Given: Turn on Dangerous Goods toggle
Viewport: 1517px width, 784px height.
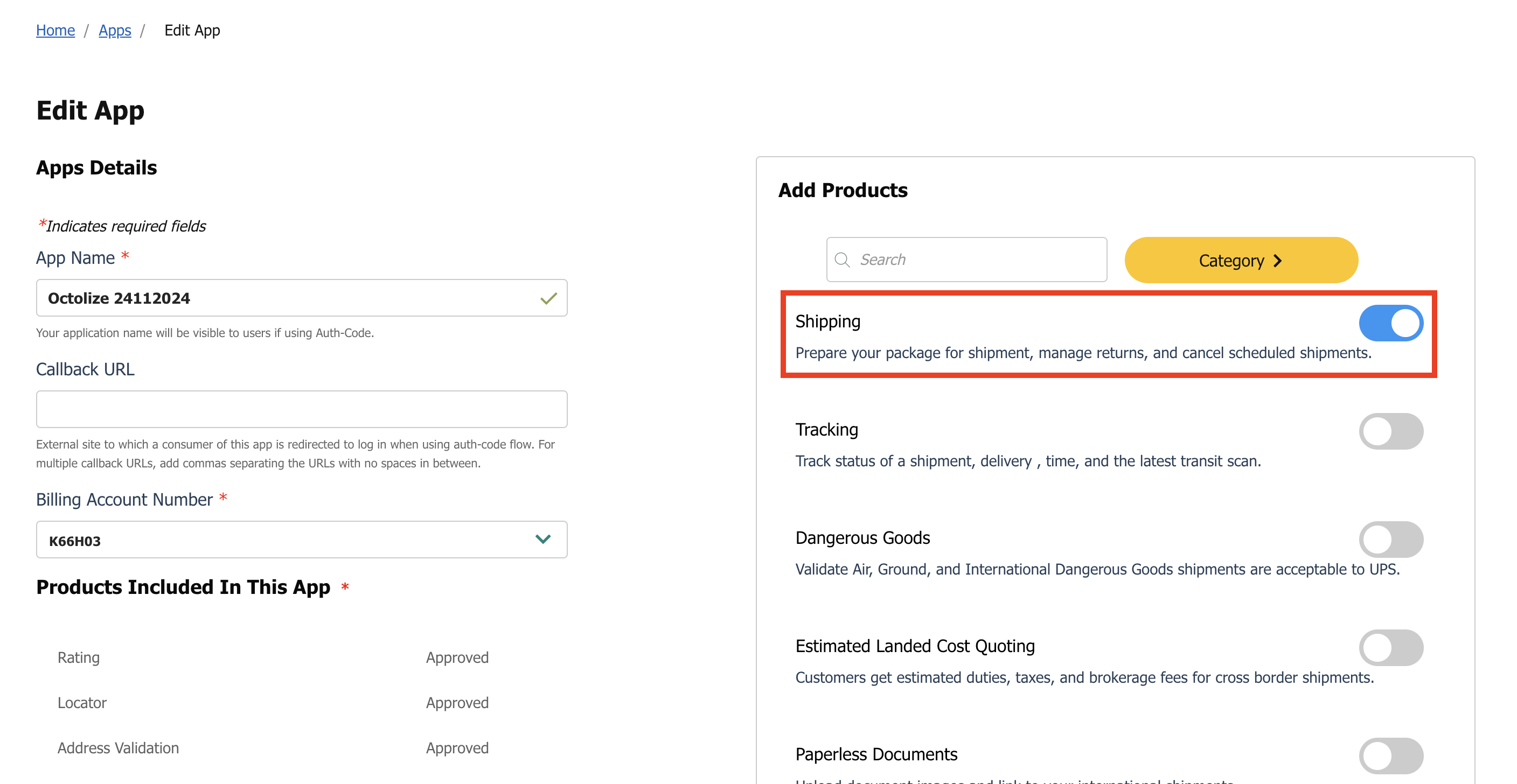Looking at the screenshot, I should [1390, 540].
